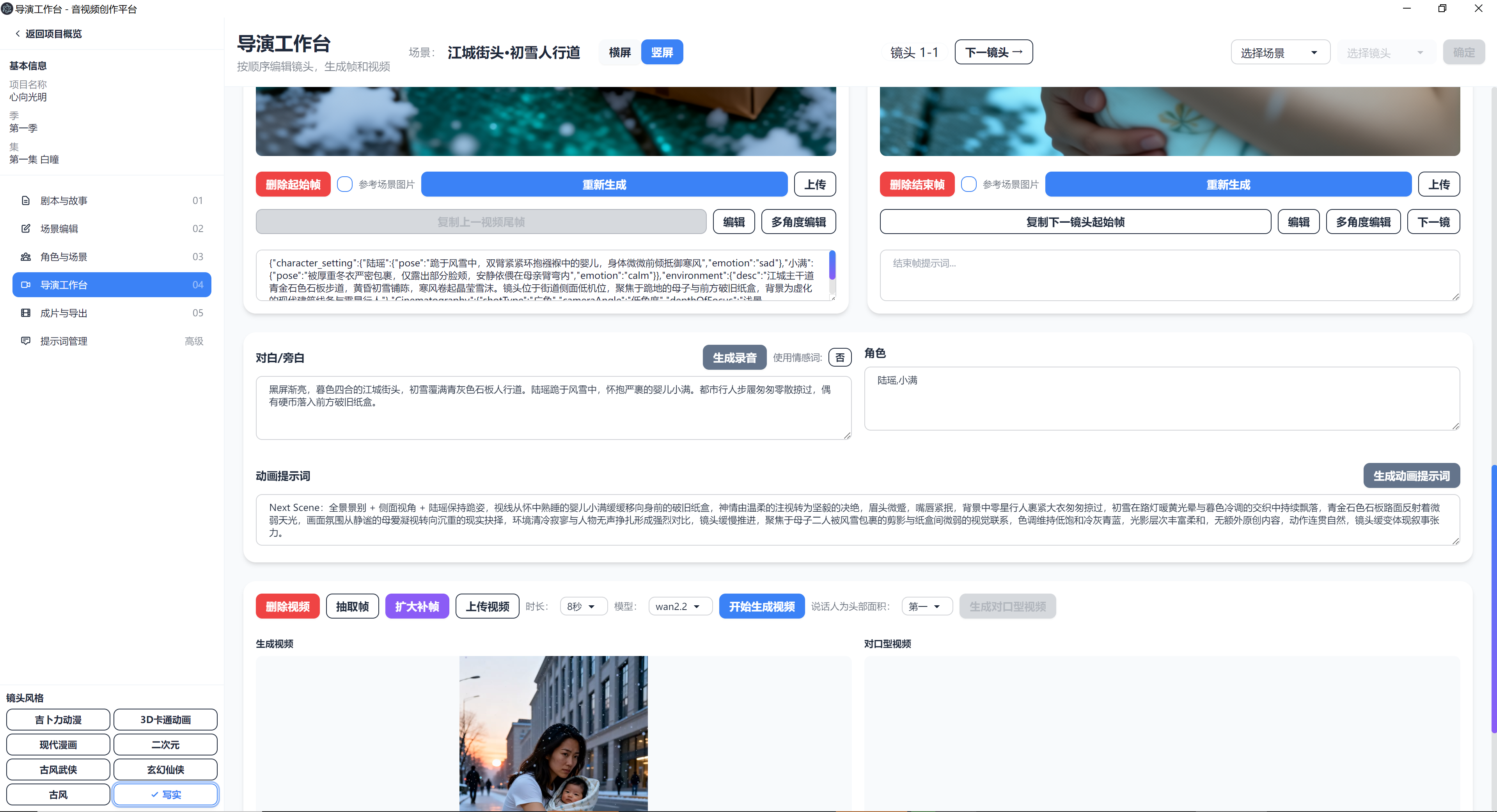
Task: Click the 结束帧提示词 input field
Action: [x=1169, y=275]
